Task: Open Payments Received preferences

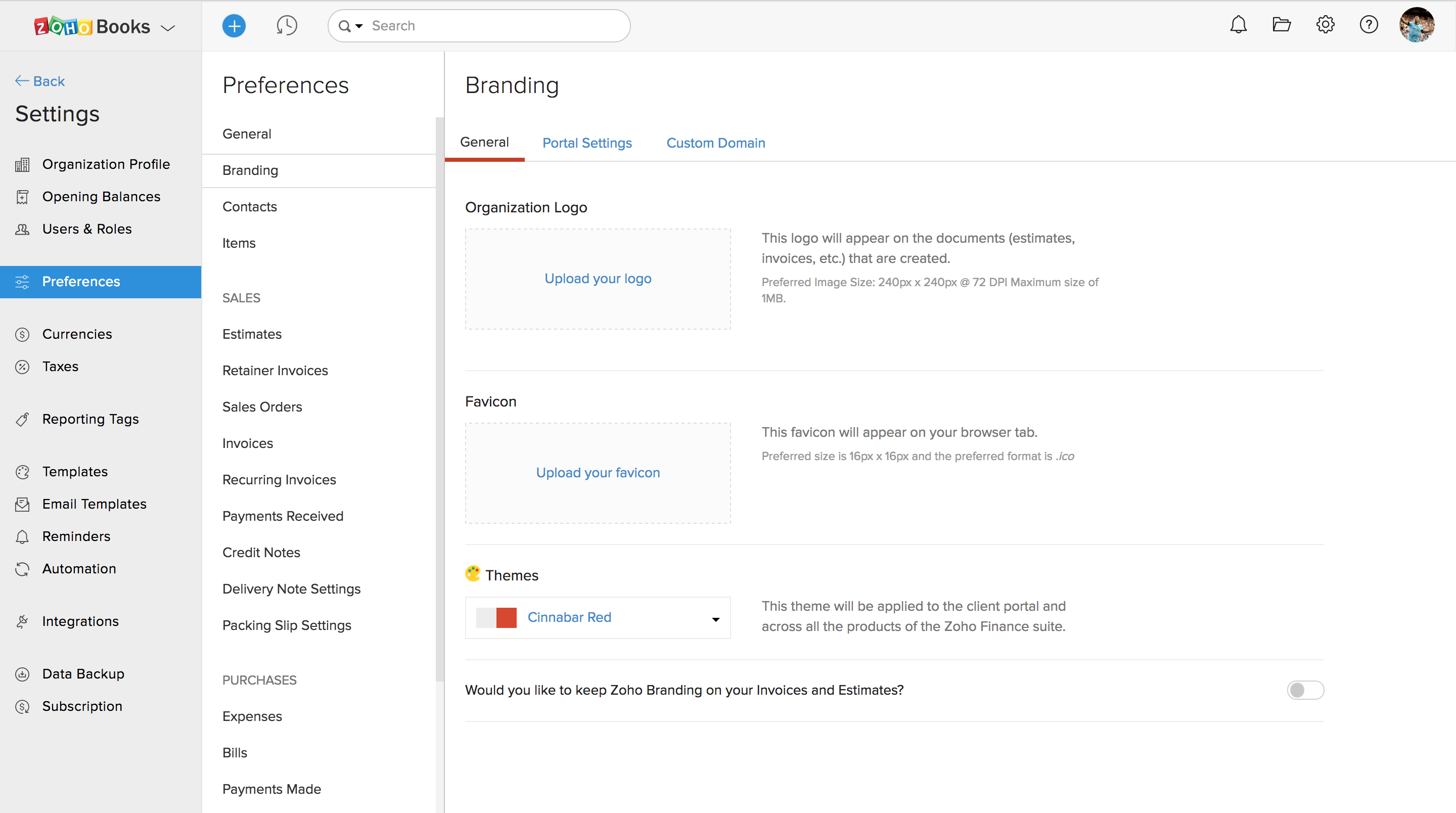Action: [283, 516]
